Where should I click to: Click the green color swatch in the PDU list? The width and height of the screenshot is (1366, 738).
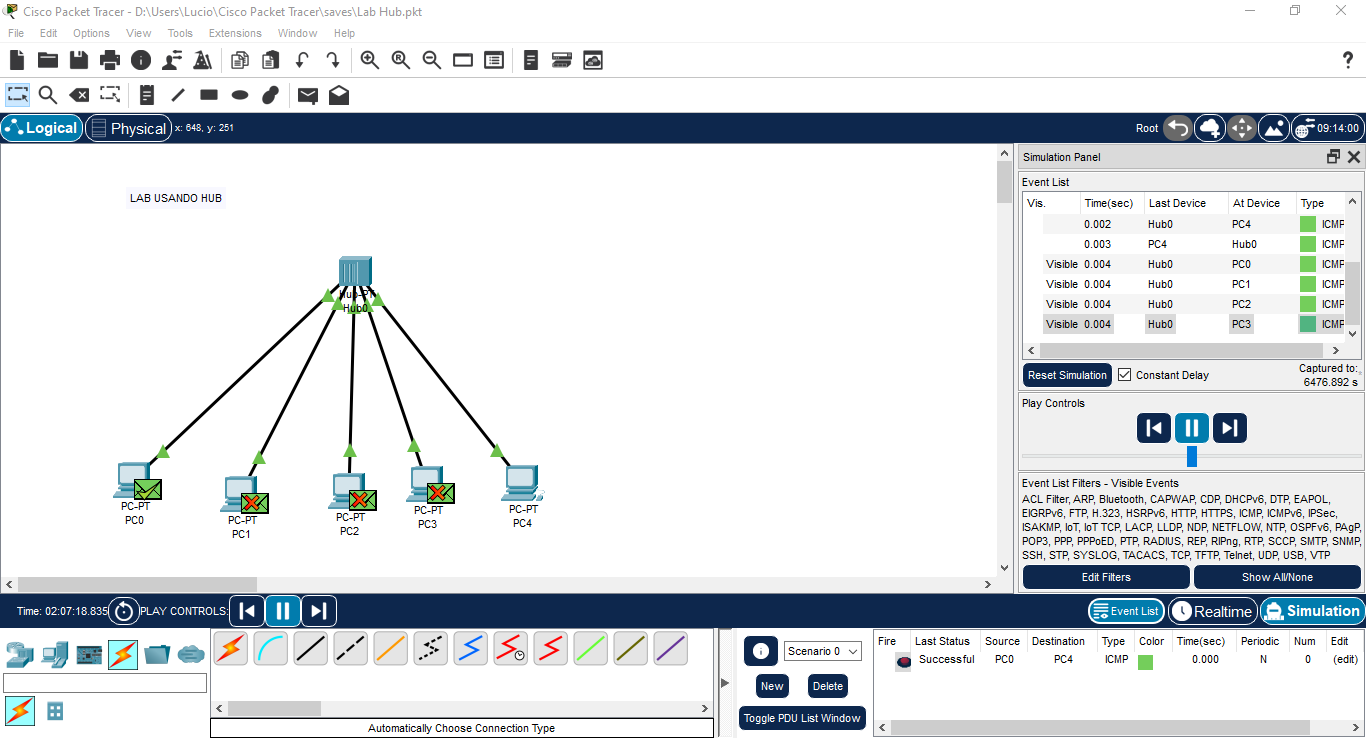pos(1145,662)
